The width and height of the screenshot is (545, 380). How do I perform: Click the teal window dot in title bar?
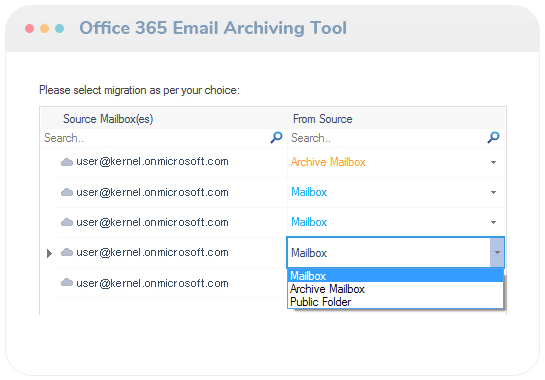click(x=59, y=29)
